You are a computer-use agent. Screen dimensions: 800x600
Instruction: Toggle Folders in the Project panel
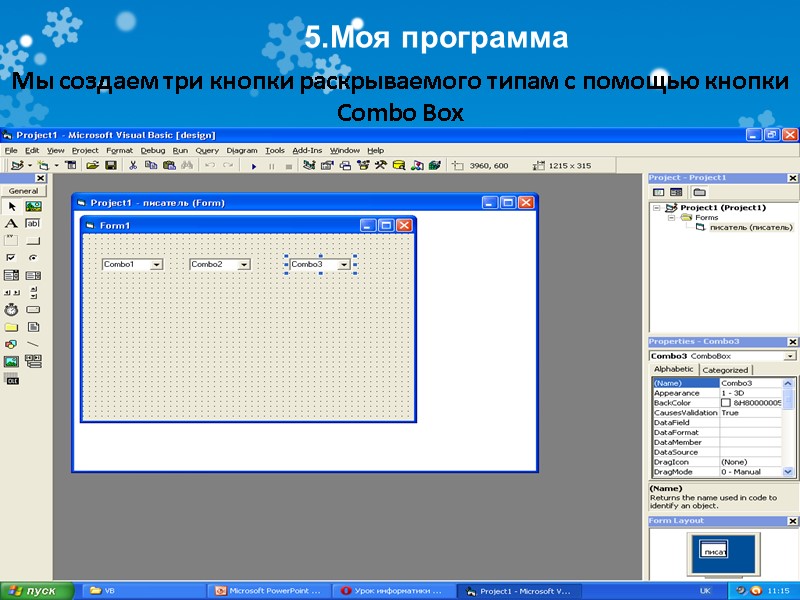pyautogui.click(x=699, y=192)
